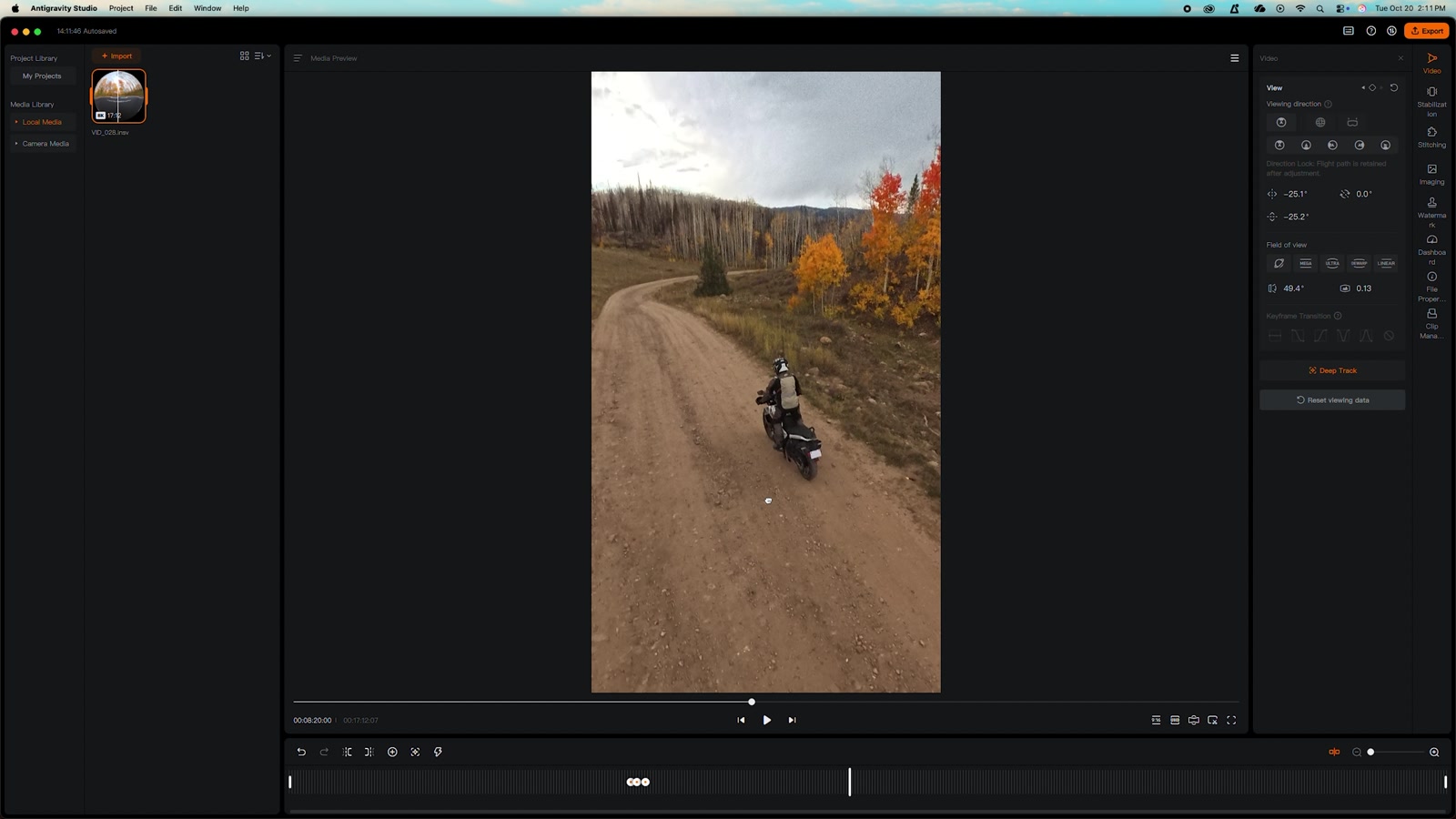This screenshot has width=1456, height=819.
Task: Open the Antigravity Studio app menu
Action: coord(64,8)
